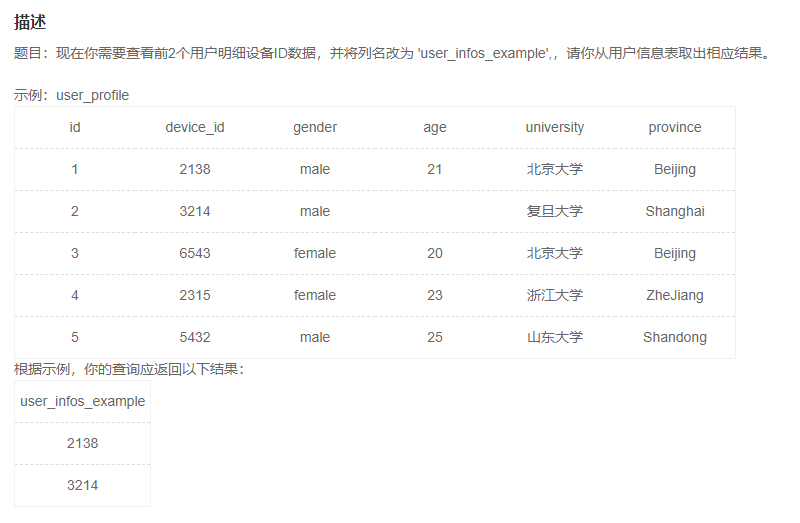Click the "浙江大学" university cell
The width and height of the screenshot is (800, 523).
tap(555, 295)
